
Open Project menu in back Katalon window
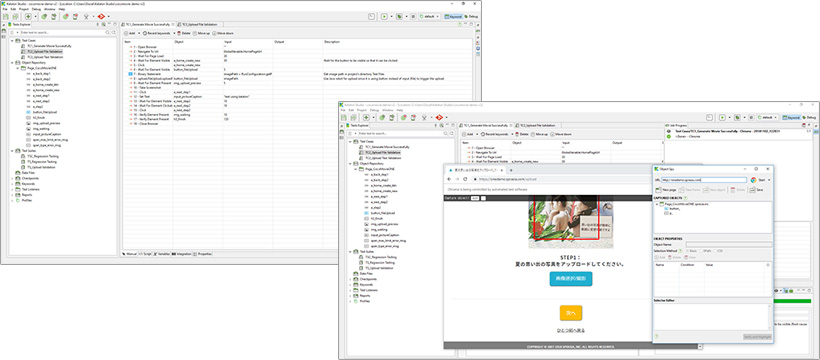pyautogui.click(x=24, y=9)
